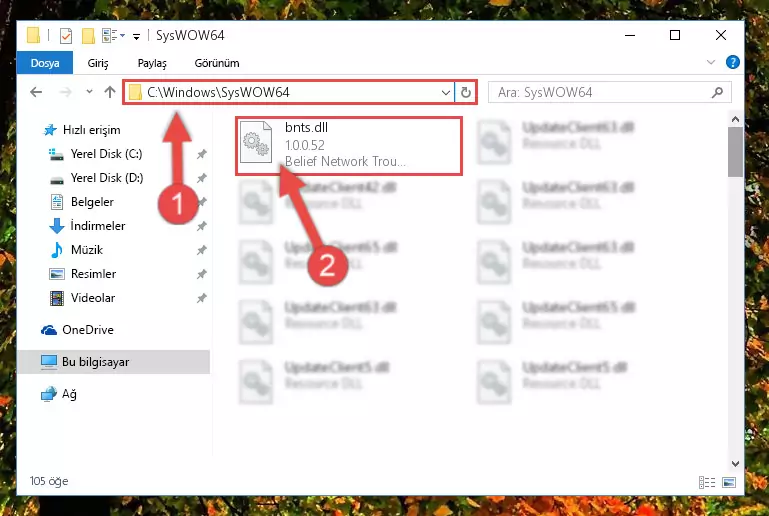Close the SysWOW64 window

click(x=720, y=35)
